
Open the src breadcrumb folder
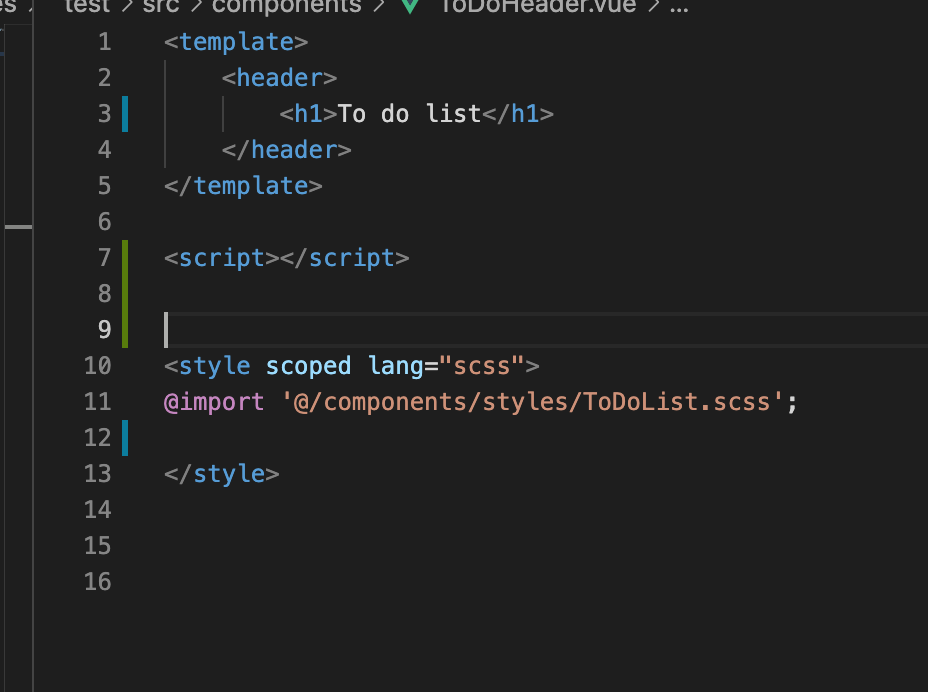coord(160,6)
